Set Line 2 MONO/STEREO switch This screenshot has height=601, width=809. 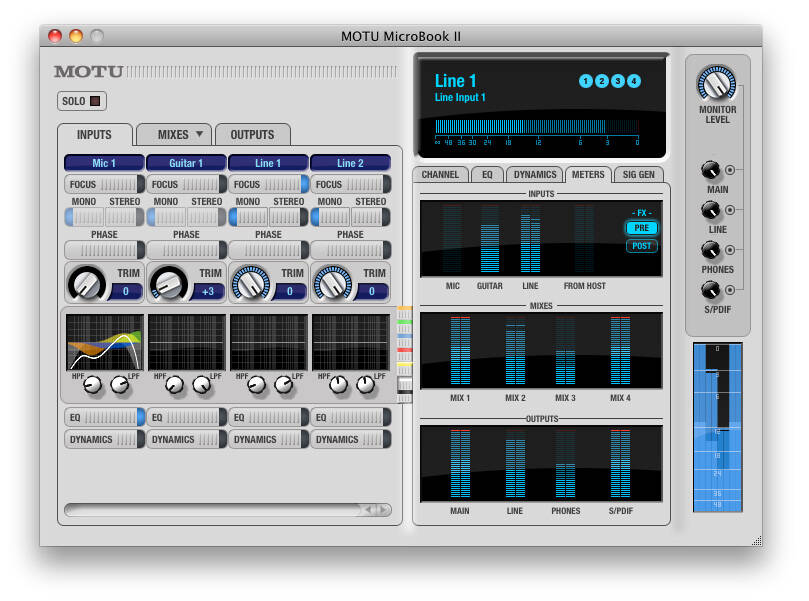(x=350, y=217)
